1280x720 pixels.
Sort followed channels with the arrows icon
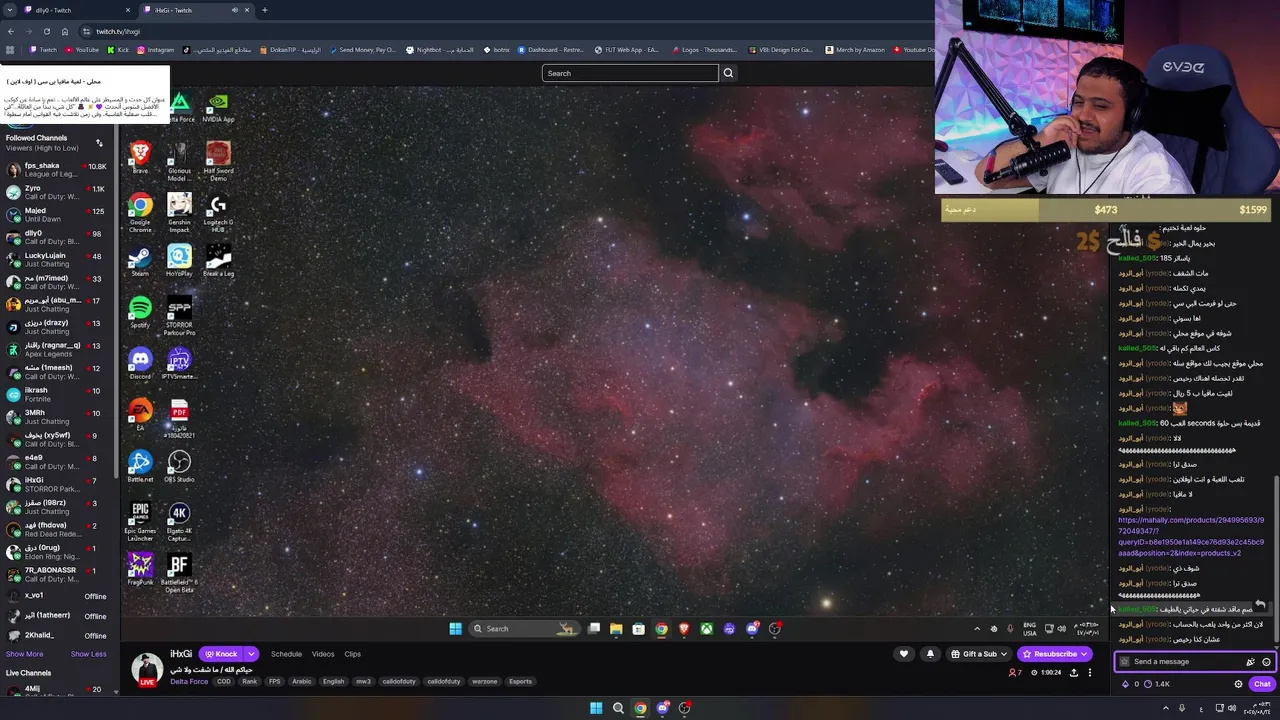99,143
